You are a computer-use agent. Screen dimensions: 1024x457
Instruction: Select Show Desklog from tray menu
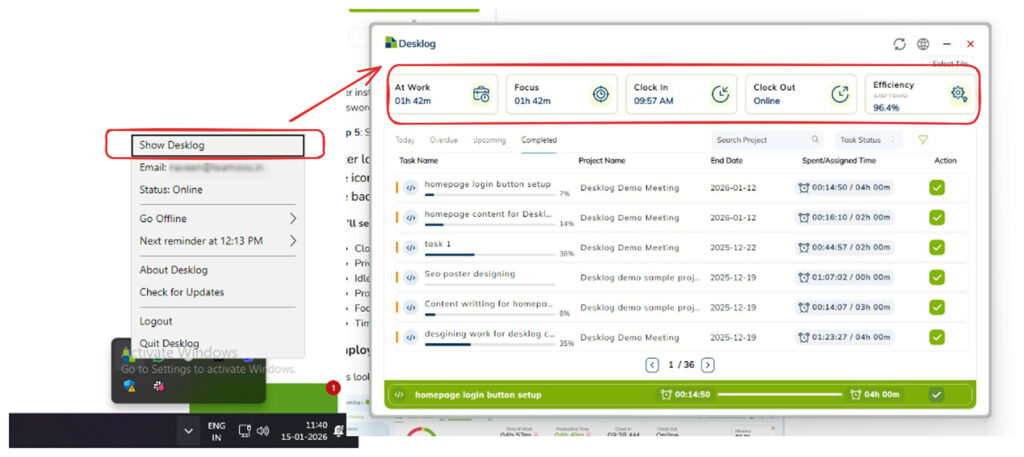219,146
